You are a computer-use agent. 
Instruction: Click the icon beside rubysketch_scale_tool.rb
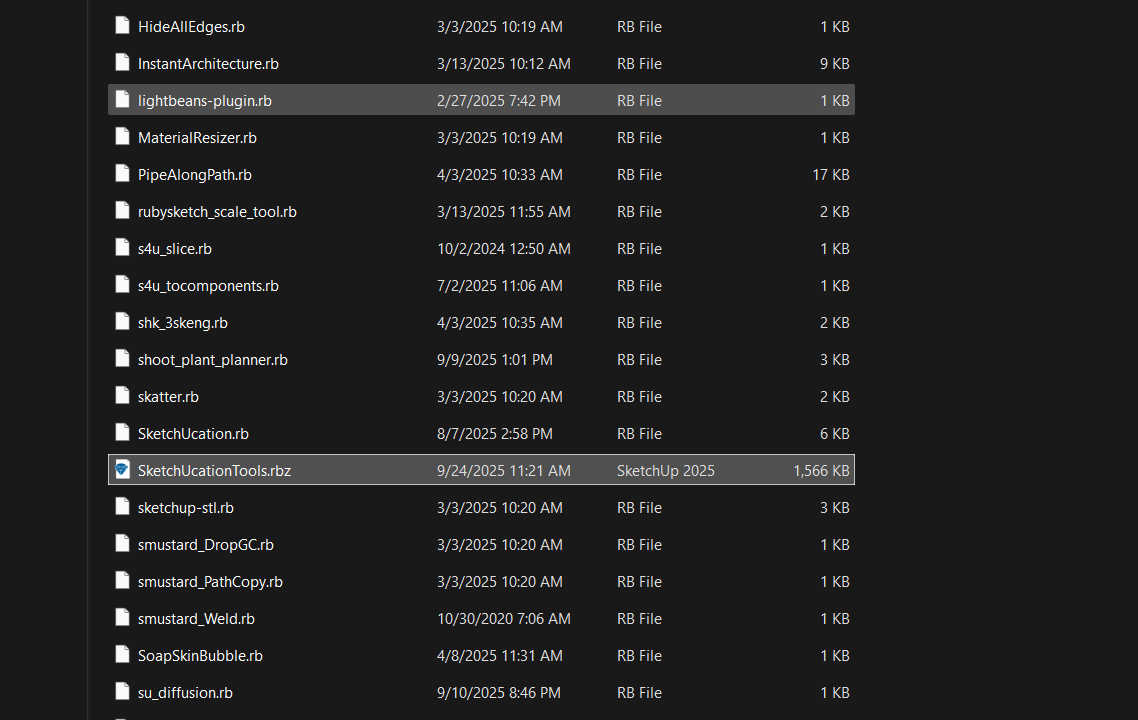(122, 211)
